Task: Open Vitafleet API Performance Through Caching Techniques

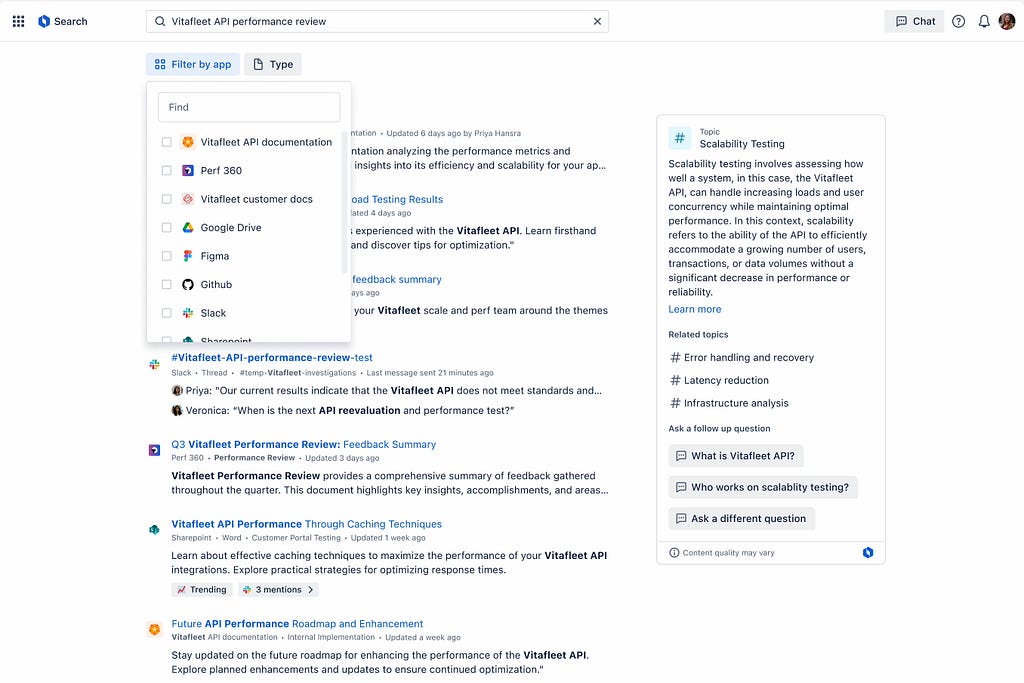Action: [x=306, y=524]
